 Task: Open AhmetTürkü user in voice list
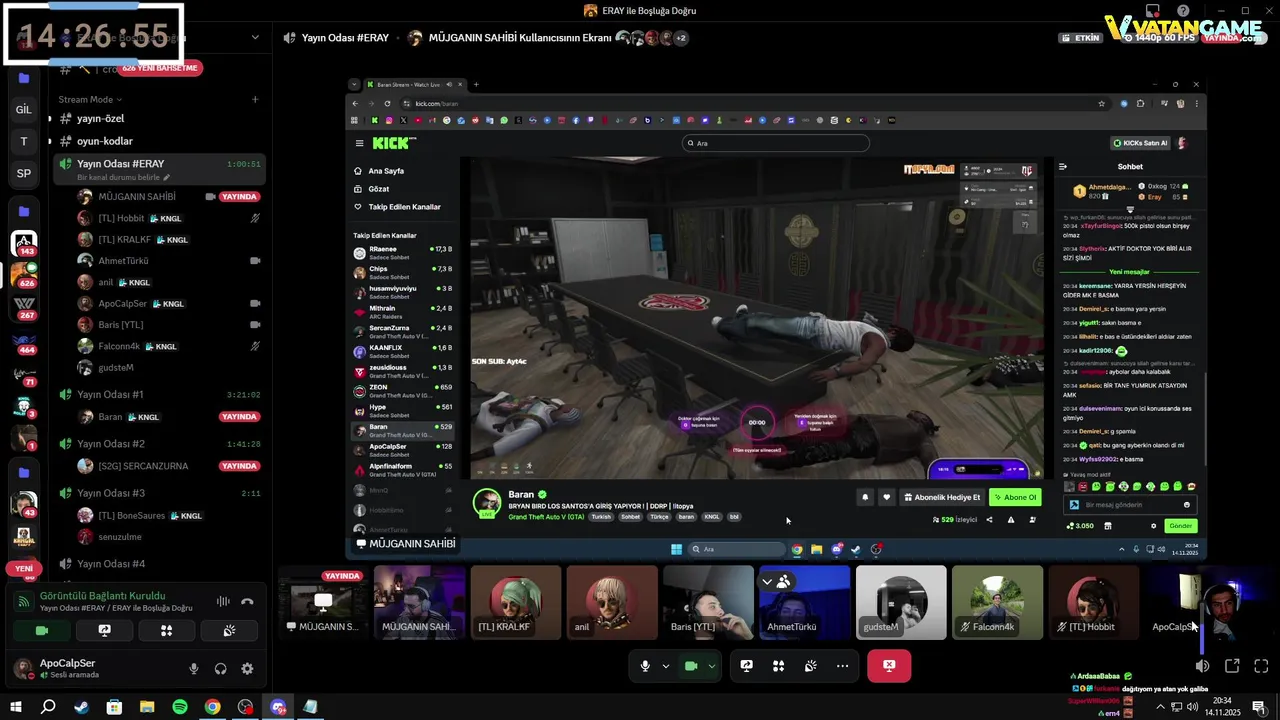169,261
